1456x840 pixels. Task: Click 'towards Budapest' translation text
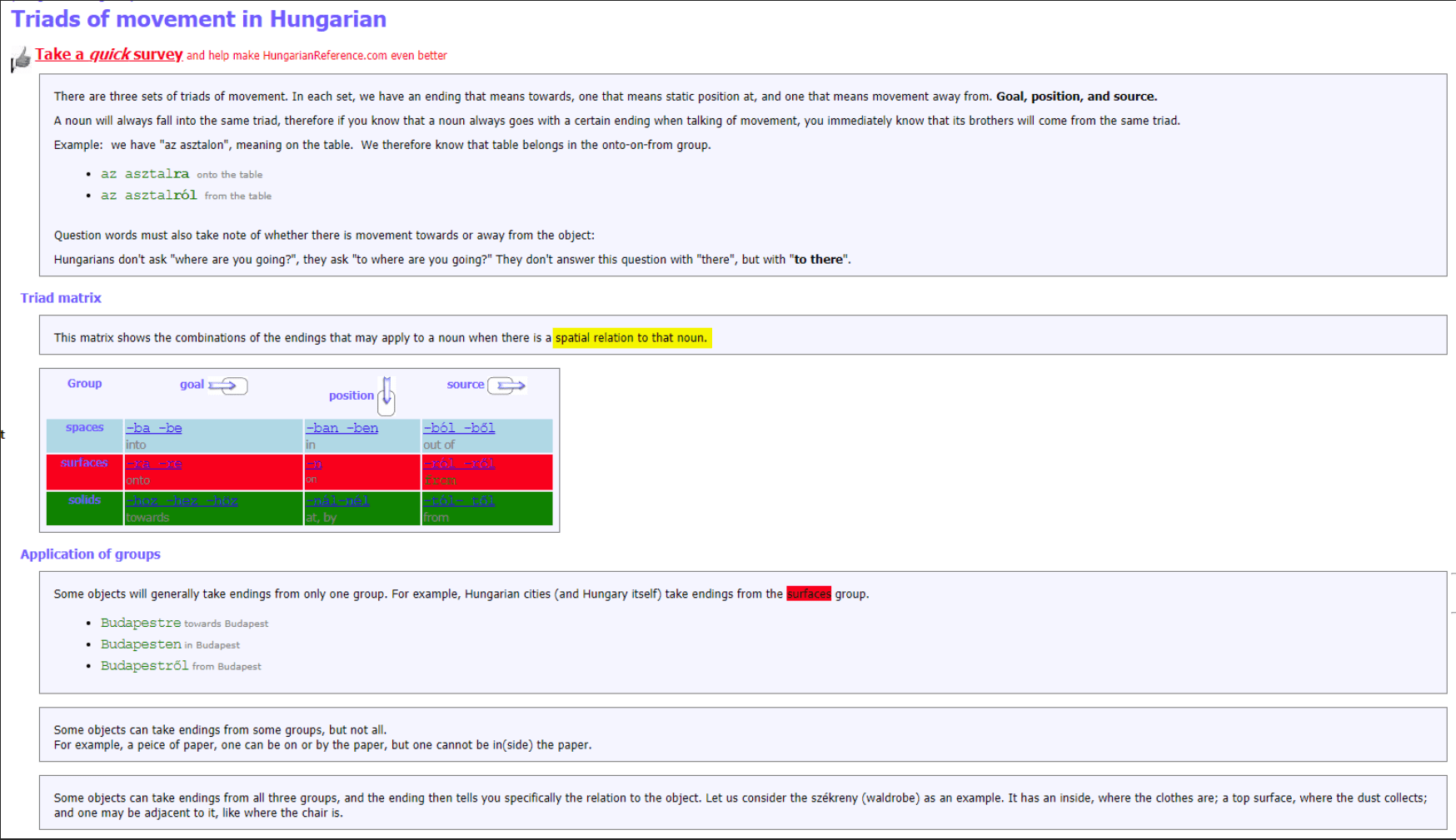[226, 624]
